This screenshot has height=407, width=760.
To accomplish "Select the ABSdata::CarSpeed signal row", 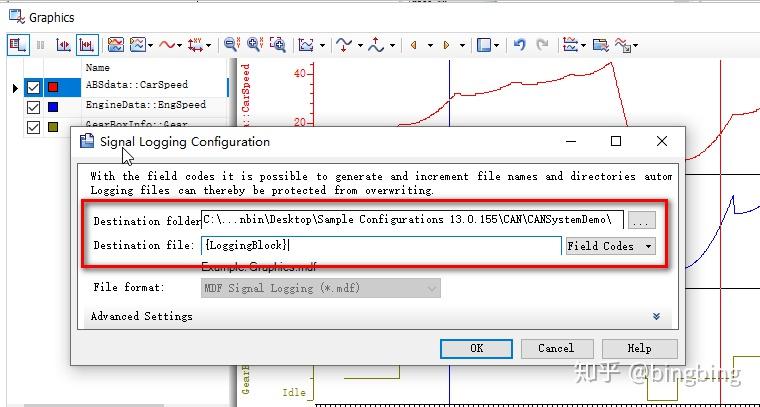I will 126,87.
